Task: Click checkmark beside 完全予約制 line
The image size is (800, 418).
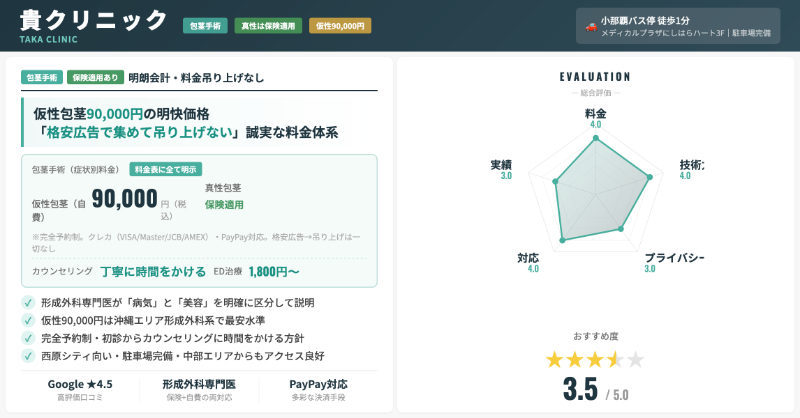Action: tap(27, 338)
